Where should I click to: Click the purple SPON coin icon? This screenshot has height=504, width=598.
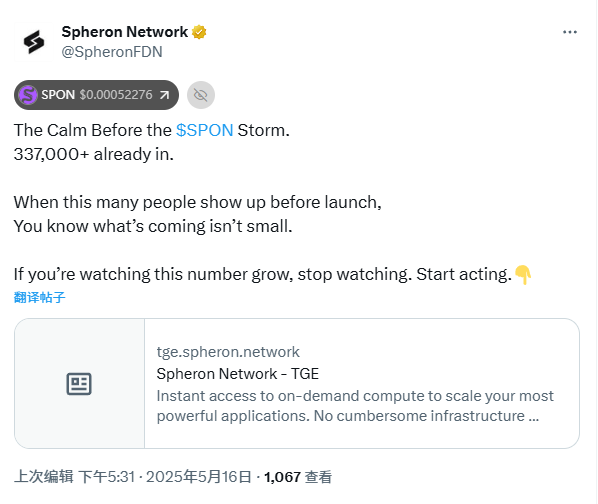(x=28, y=95)
